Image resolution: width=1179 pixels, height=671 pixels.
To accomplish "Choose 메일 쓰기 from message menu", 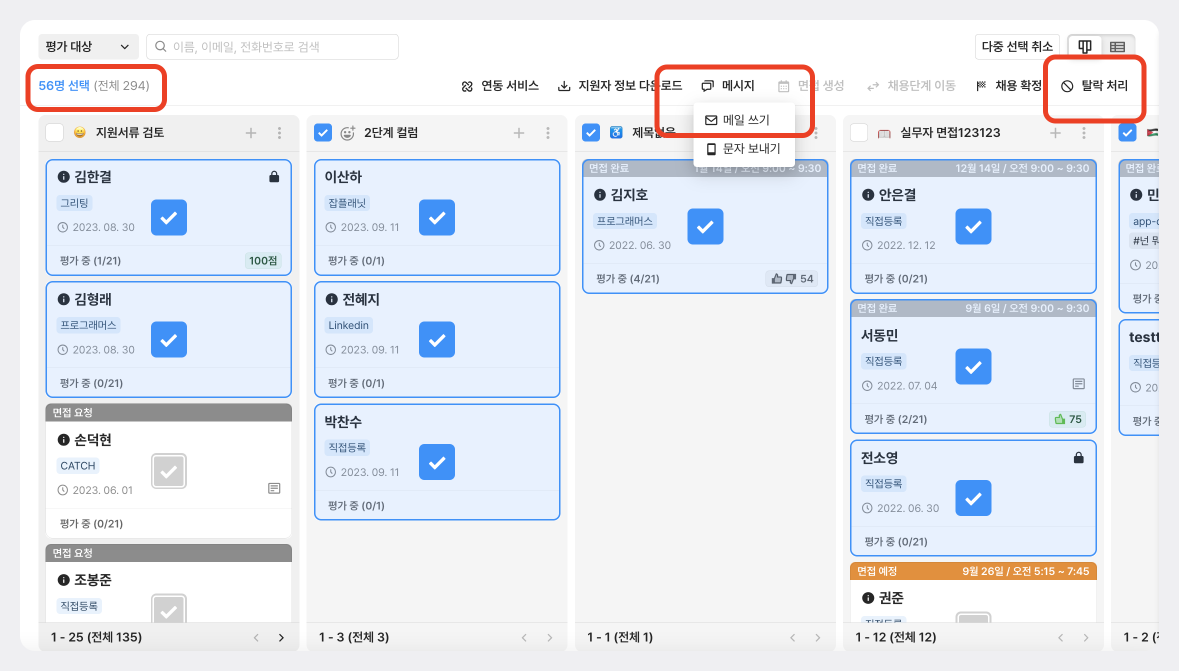I will pyautogui.click(x=744, y=120).
